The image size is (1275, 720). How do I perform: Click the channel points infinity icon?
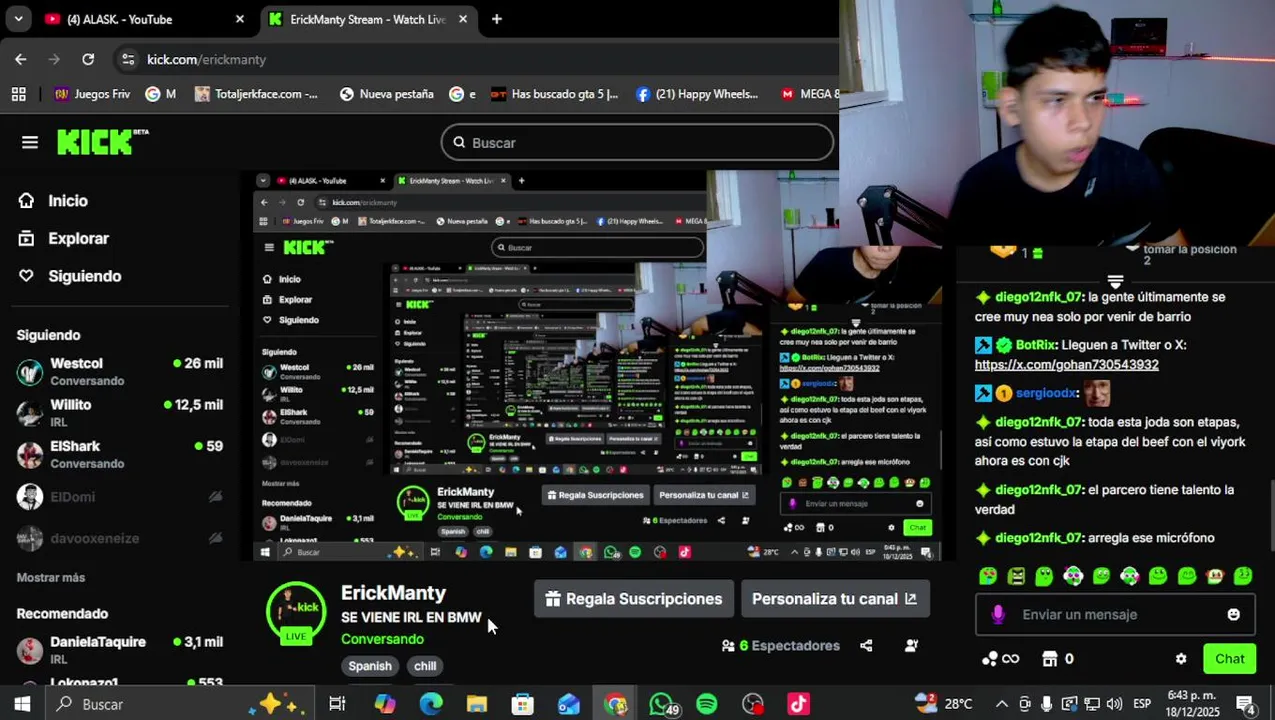(x=1000, y=659)
